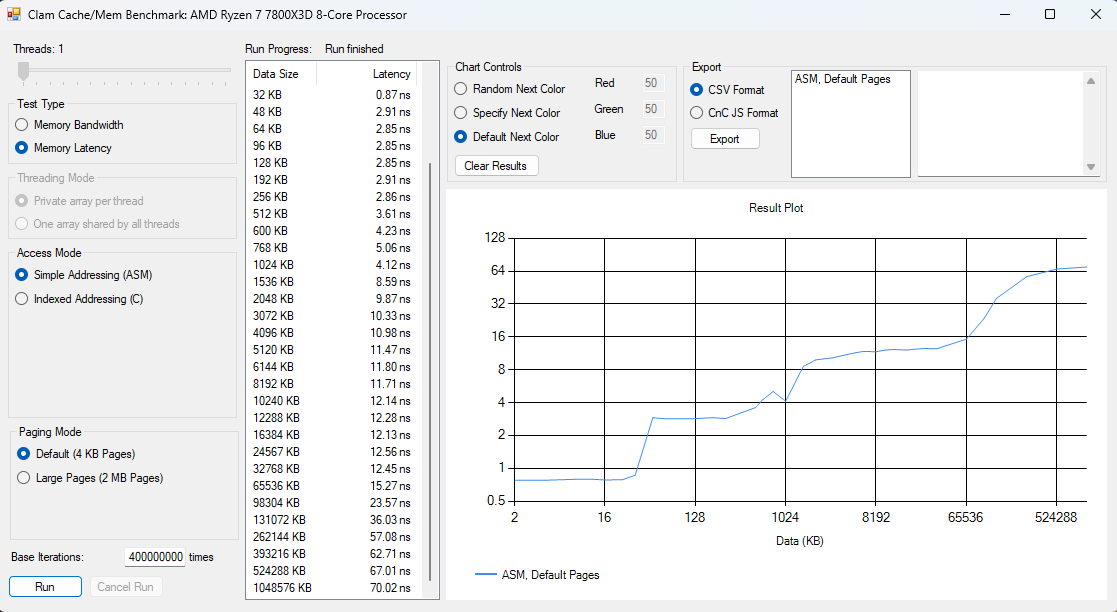Minimize the benchmark window
The image size is (1117, 612).
tap(1004, 14)
